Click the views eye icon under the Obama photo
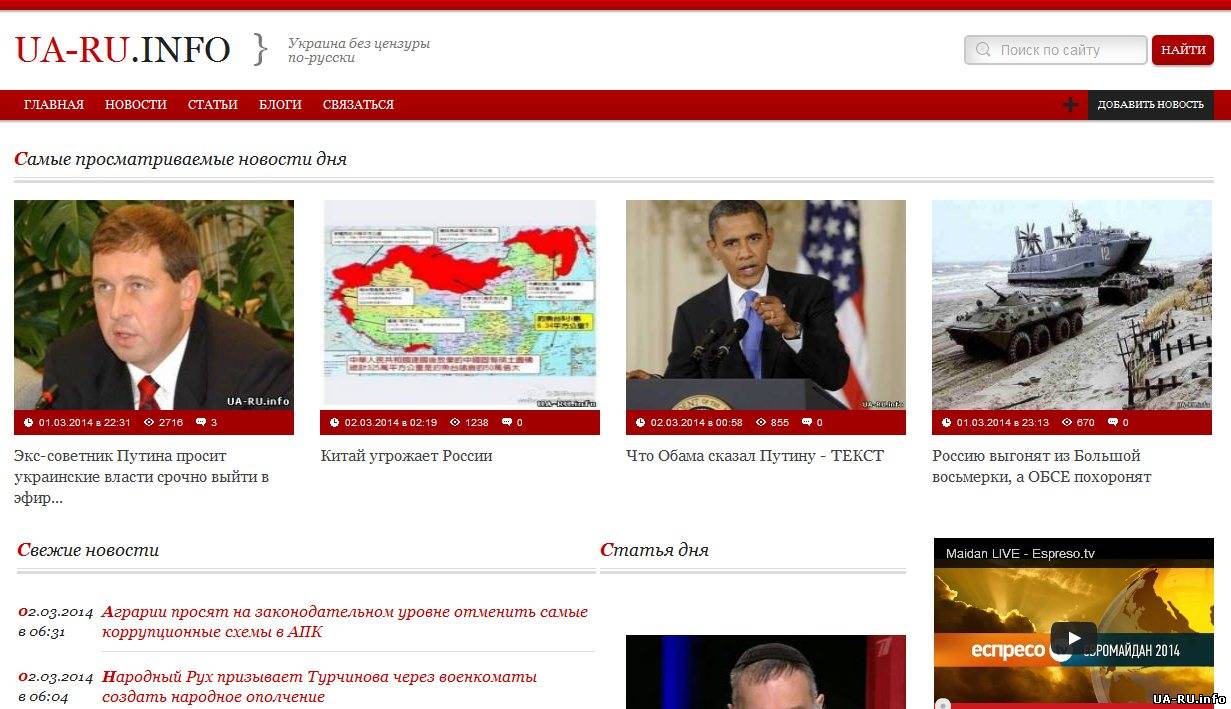The width and height of the screenshot is (1231, 709). 760,422
